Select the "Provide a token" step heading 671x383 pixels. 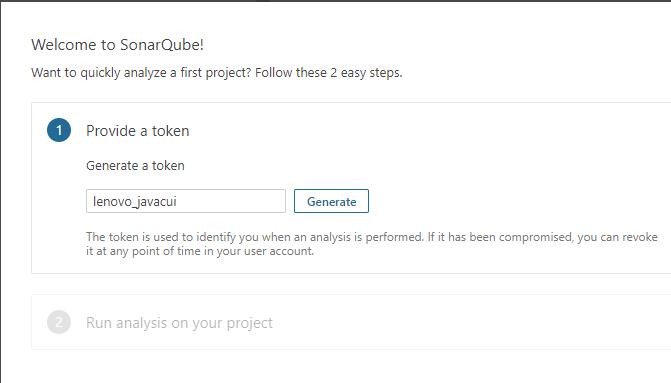137,131
